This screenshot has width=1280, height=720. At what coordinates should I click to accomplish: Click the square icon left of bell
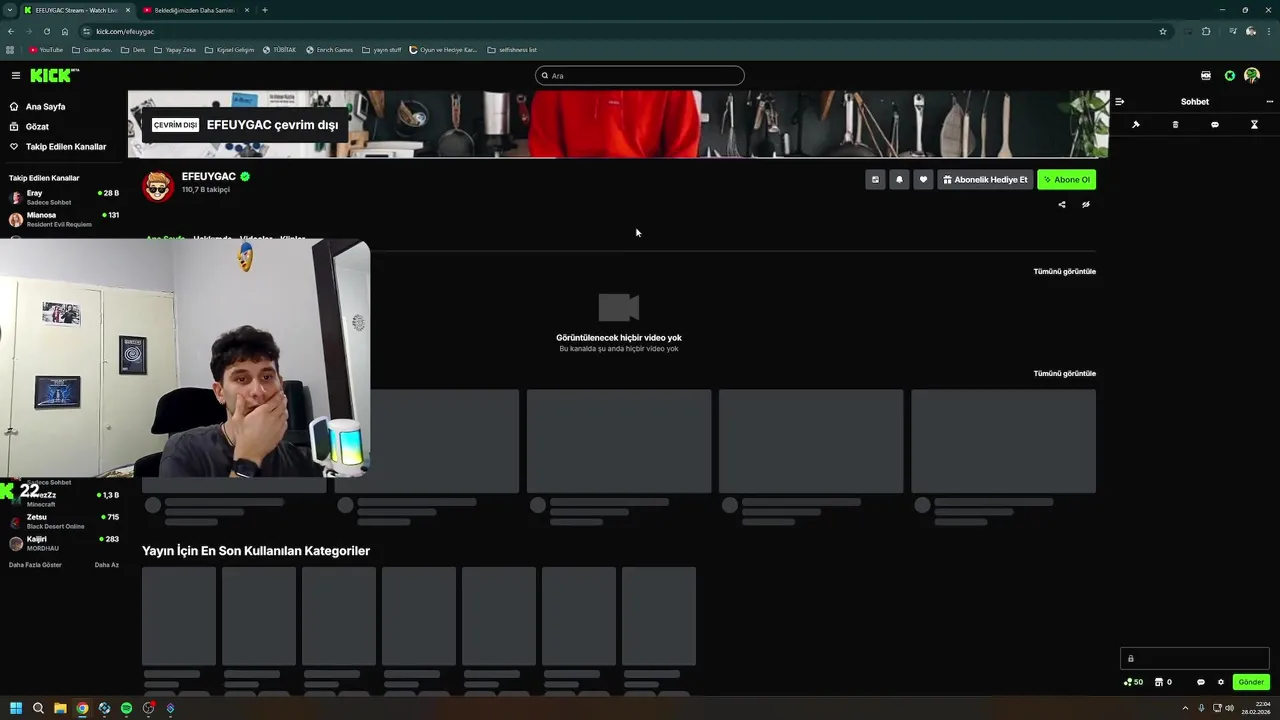875,180
